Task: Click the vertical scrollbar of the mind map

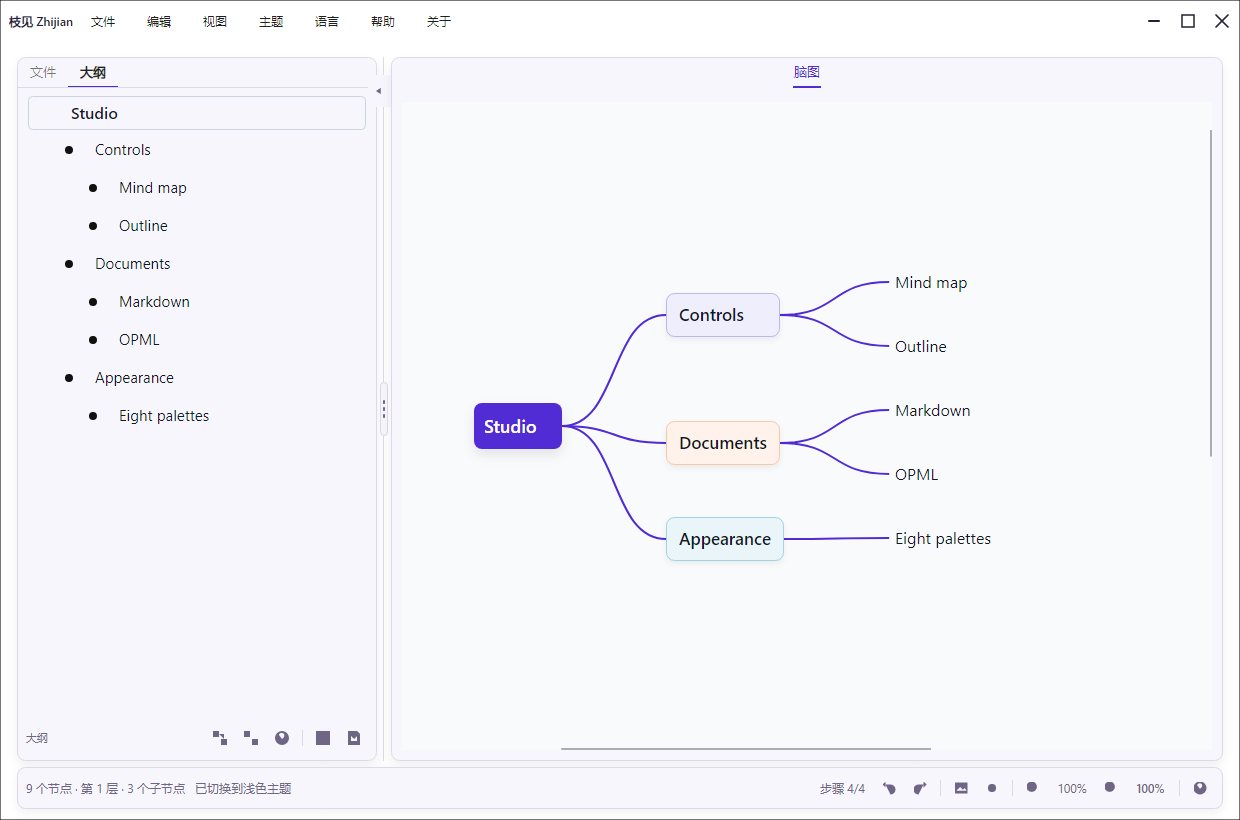Action: [1211, 293]
